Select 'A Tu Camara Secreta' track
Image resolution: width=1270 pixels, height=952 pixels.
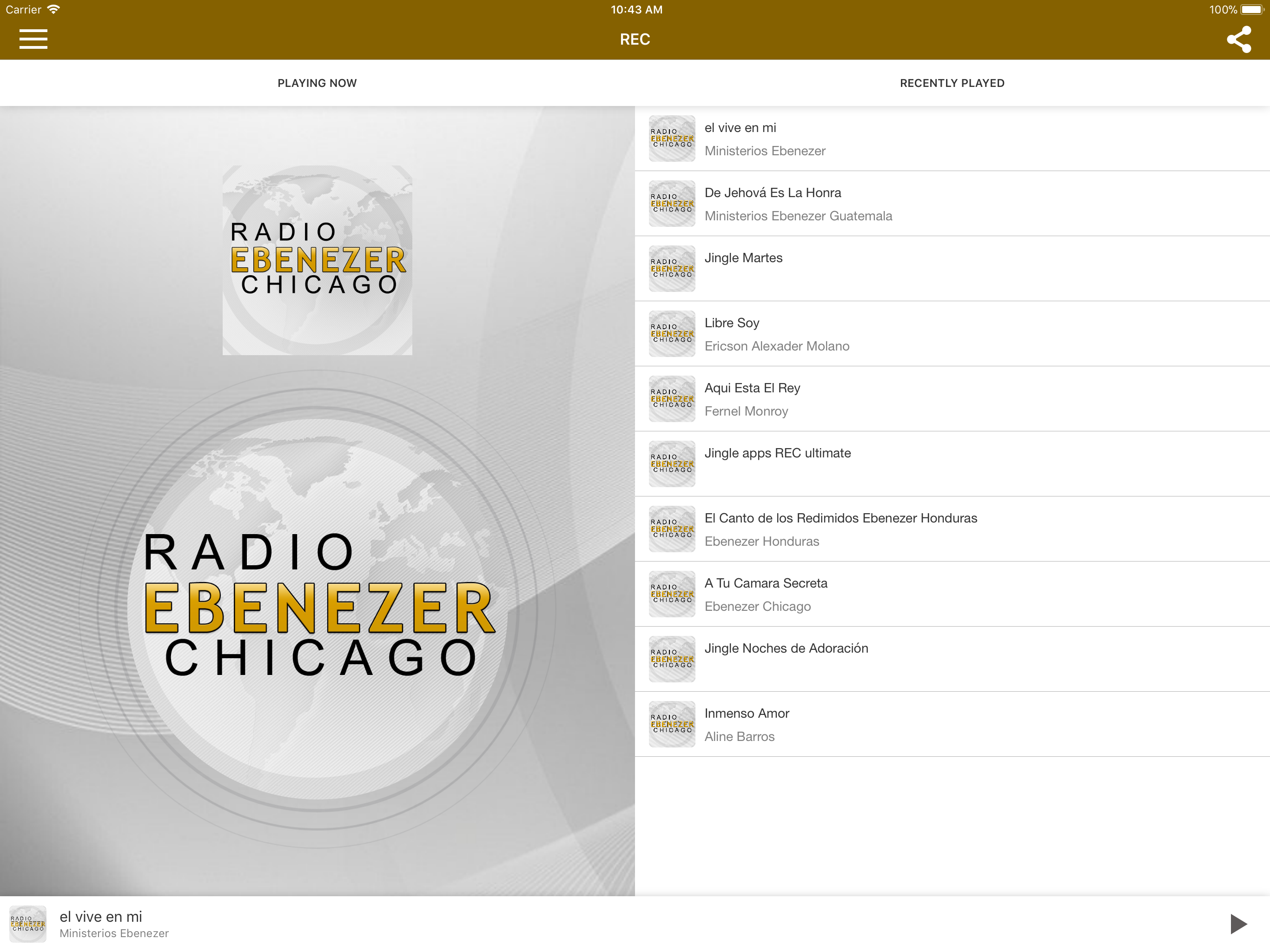coord(952,594)
